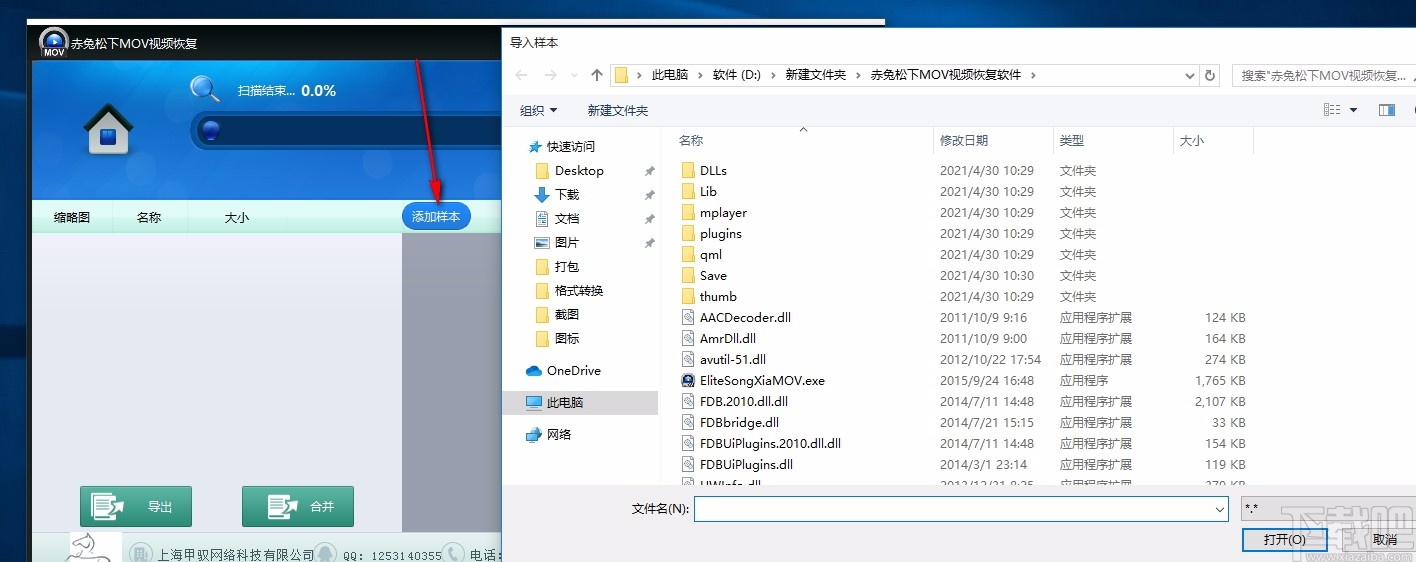Select the 打包 folder in sidebar
This screenshot has width=1416, height=562.
(567, 267)
